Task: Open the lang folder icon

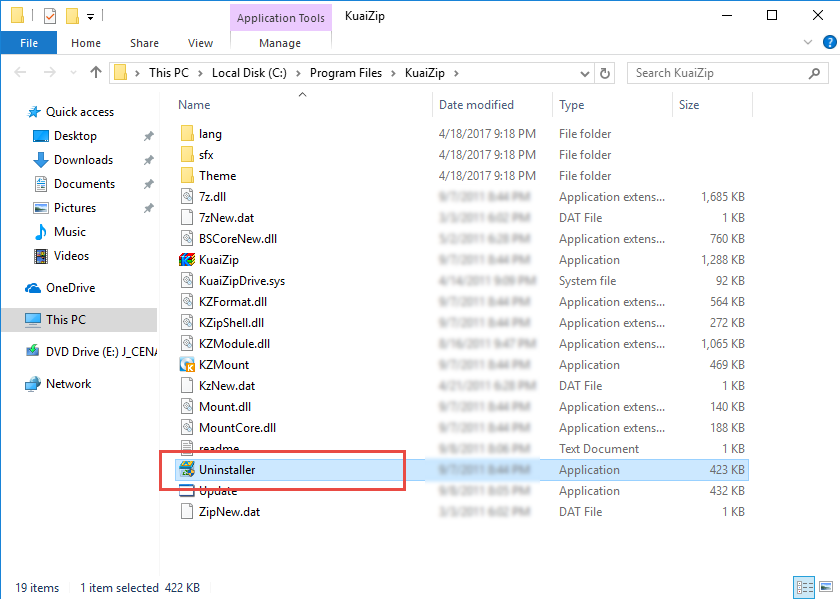Action: (x=187, y=134)
